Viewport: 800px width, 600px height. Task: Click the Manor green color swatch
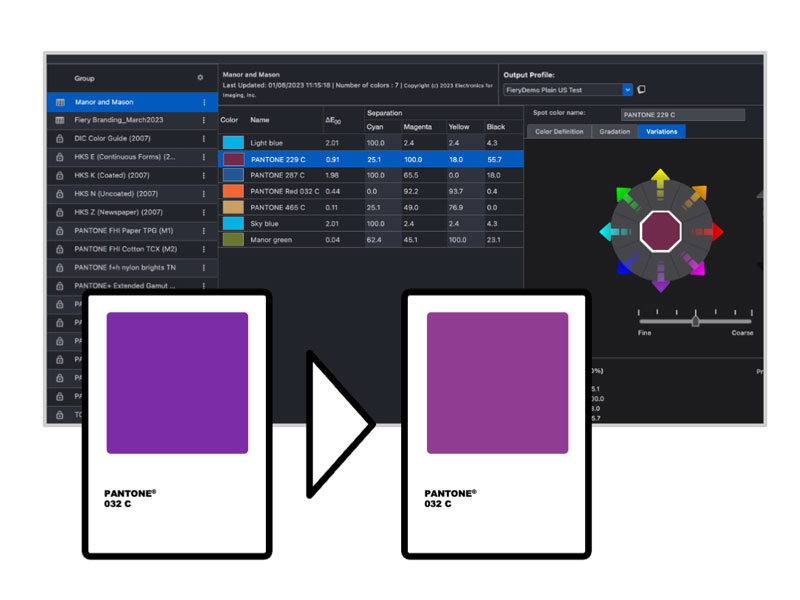233,240
